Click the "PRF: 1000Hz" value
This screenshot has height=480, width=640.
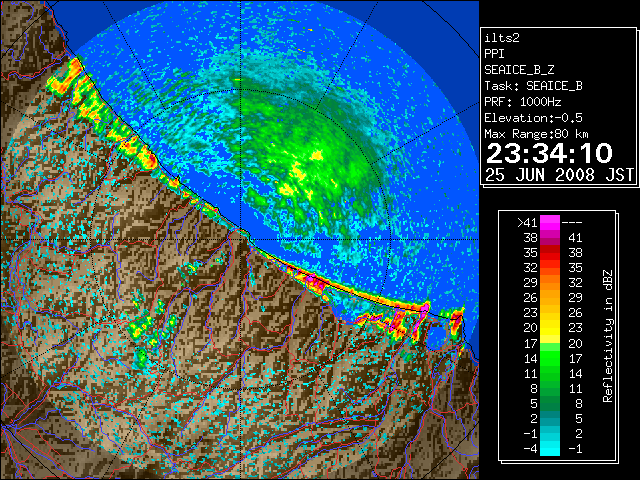(522, 102)
